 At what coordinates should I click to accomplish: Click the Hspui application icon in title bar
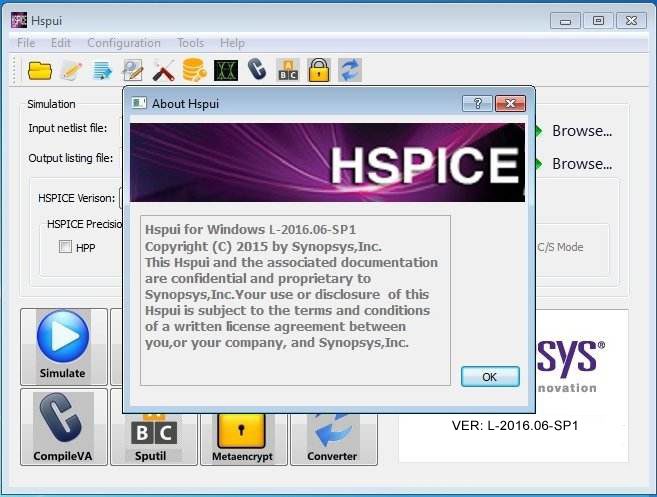point(19,20)
